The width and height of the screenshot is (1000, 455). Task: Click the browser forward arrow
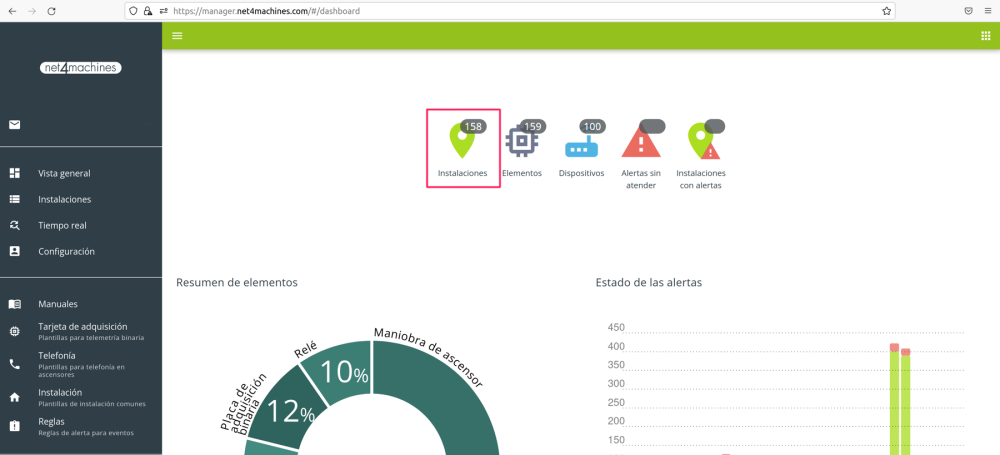[32, 11]
